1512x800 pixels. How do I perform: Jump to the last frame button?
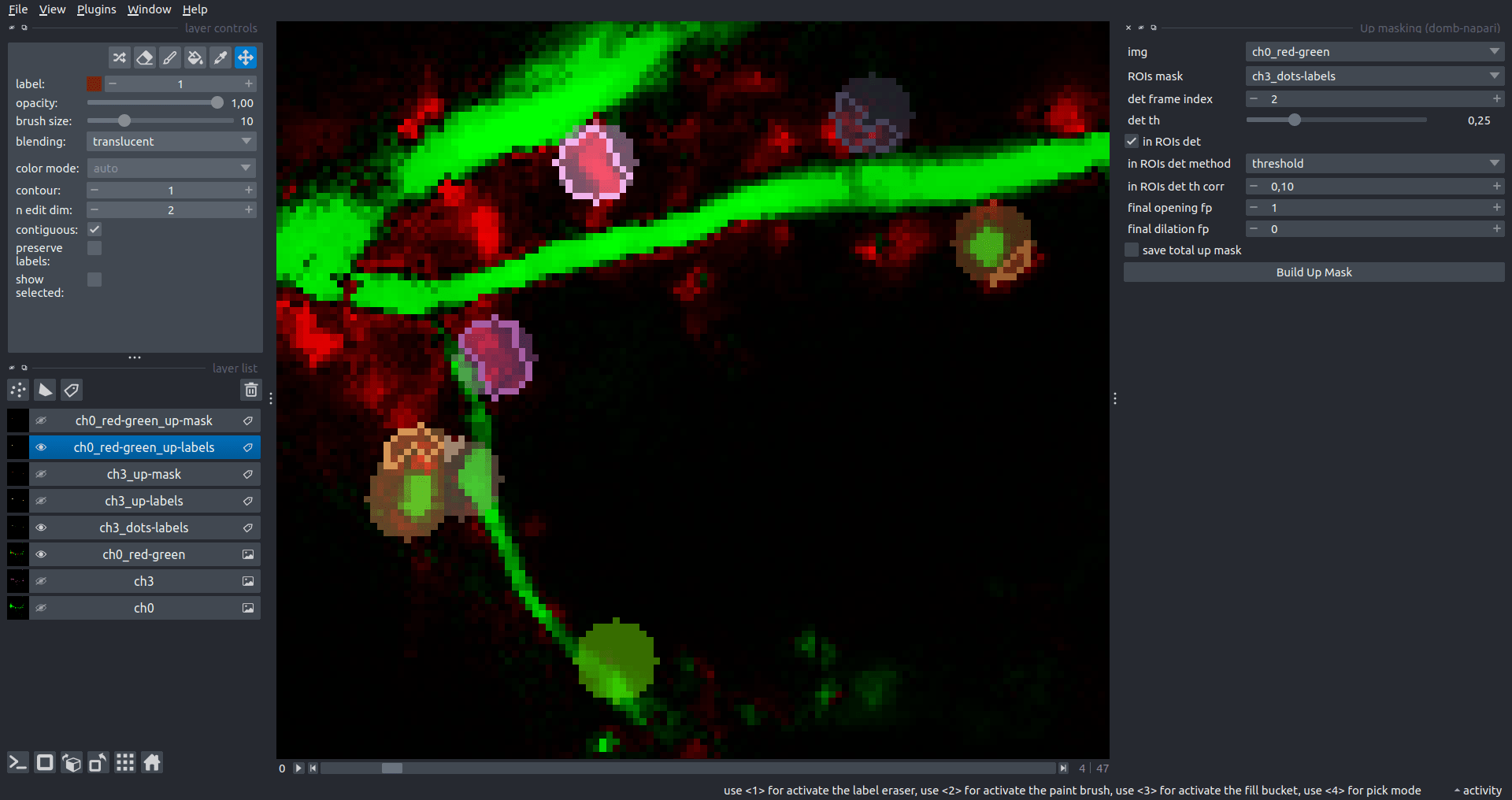coord(1063,768)
